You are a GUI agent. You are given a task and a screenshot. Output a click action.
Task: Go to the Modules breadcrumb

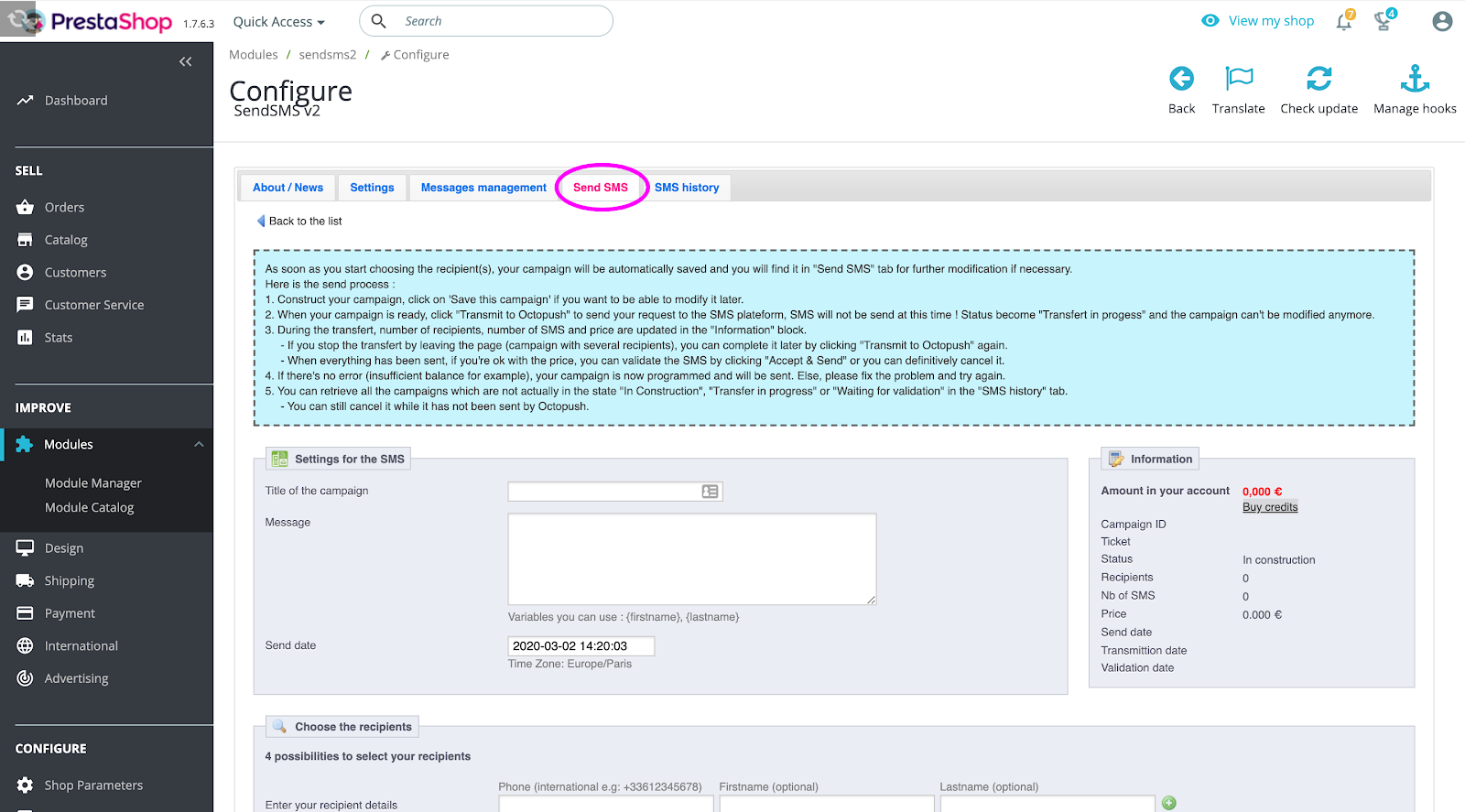coord(254,54)
